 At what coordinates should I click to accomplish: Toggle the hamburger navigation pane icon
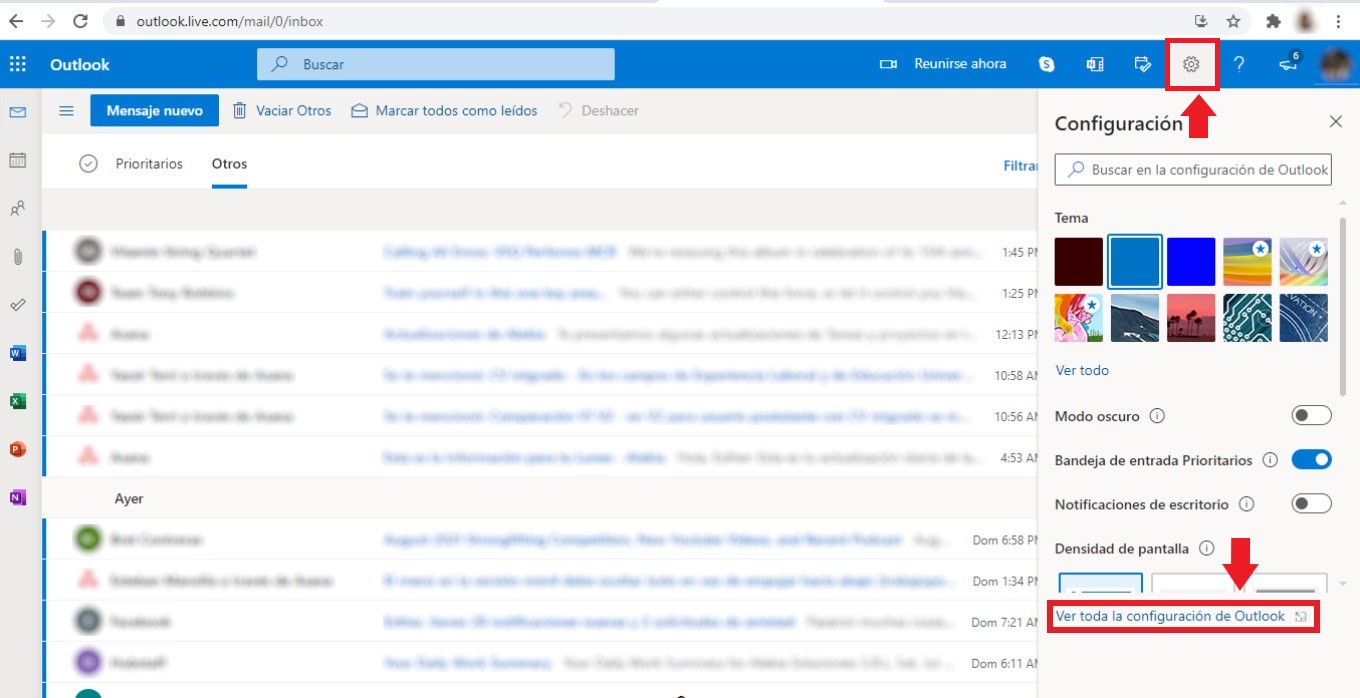click(66, 111)
